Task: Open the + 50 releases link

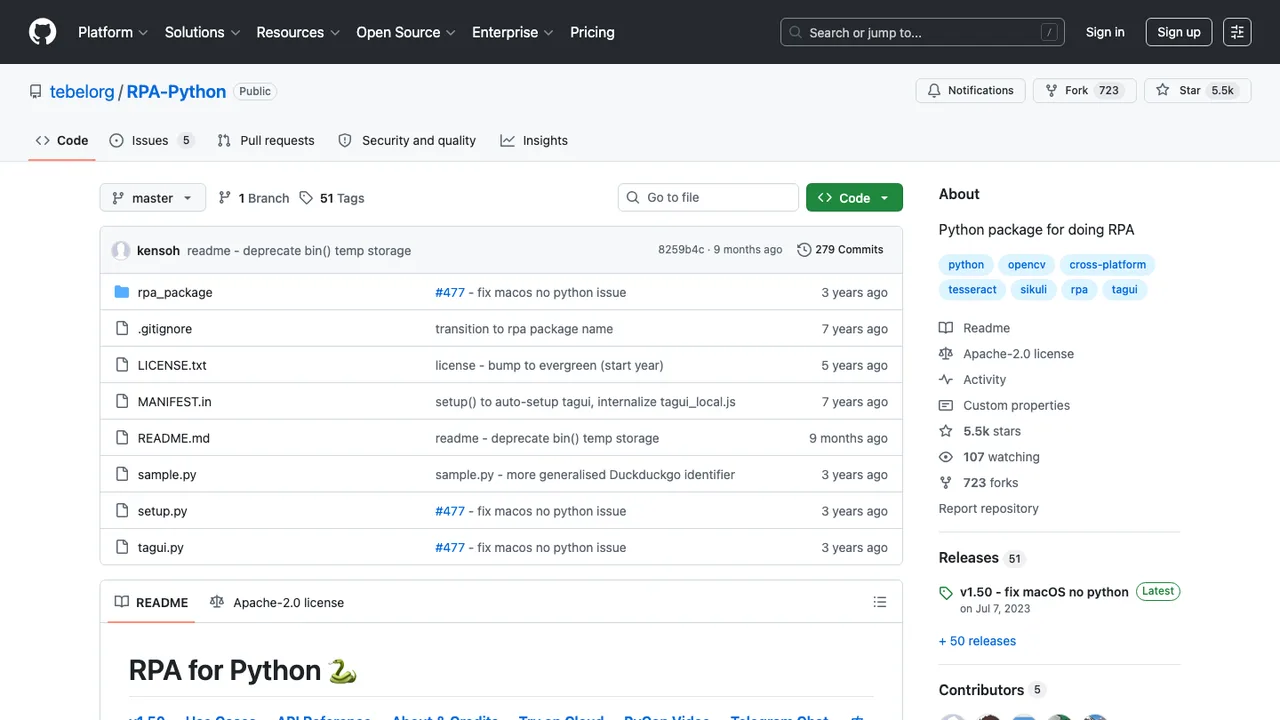Action: (977, 641)
